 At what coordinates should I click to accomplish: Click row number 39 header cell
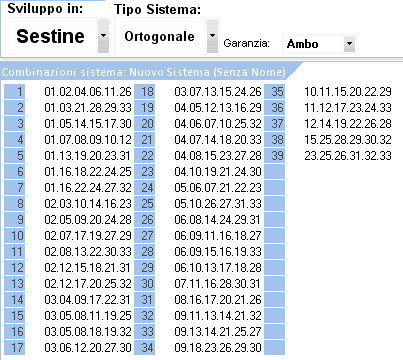pyautogui.click(x=275, y=155)
